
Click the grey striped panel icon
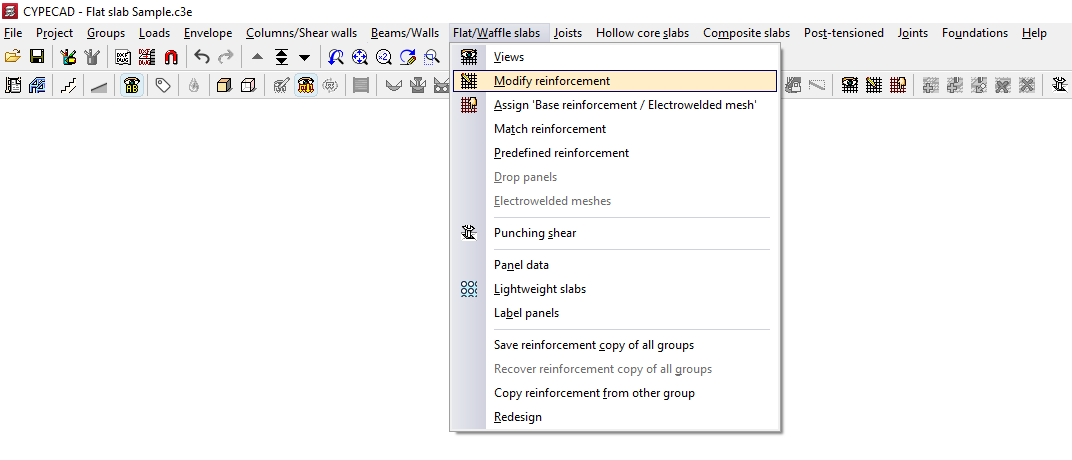pyautogui.click(x=362, y=85)
